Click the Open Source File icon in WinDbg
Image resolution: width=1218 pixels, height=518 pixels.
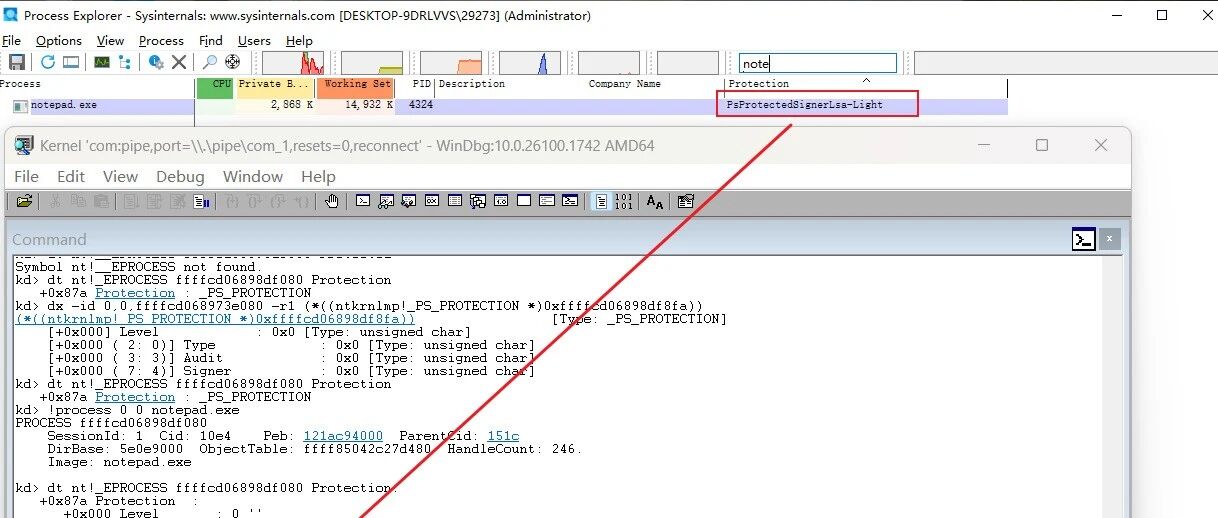click(24, 201)
